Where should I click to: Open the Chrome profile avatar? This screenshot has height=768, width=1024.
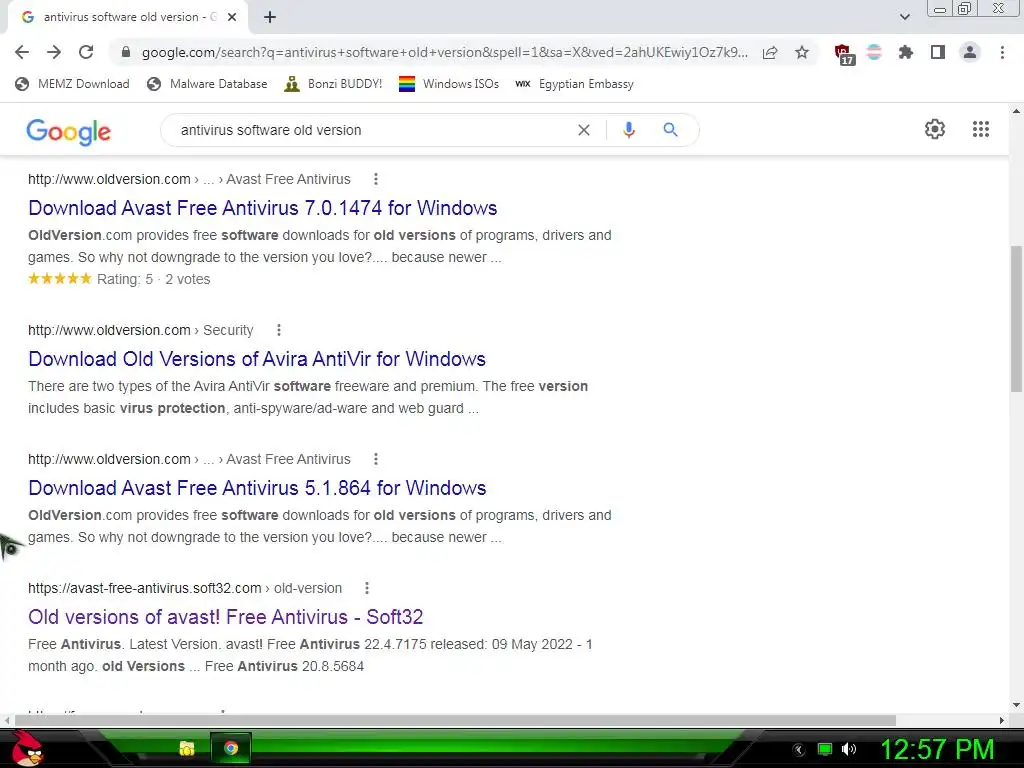(970, 52)
